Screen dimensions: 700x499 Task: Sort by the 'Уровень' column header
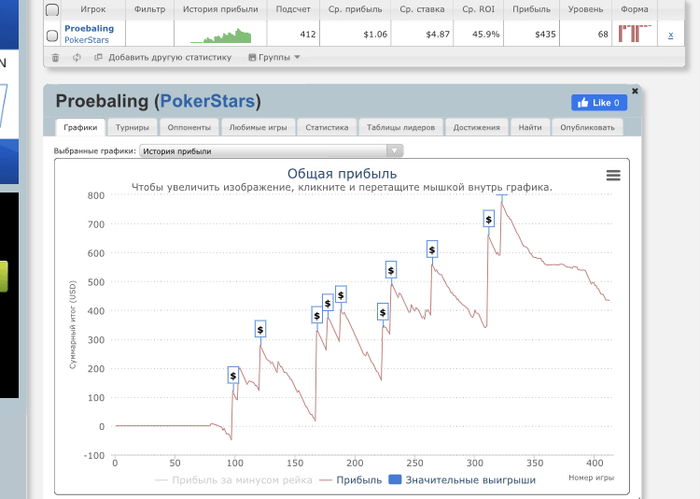pyautogui.click(x=585, y=9)
